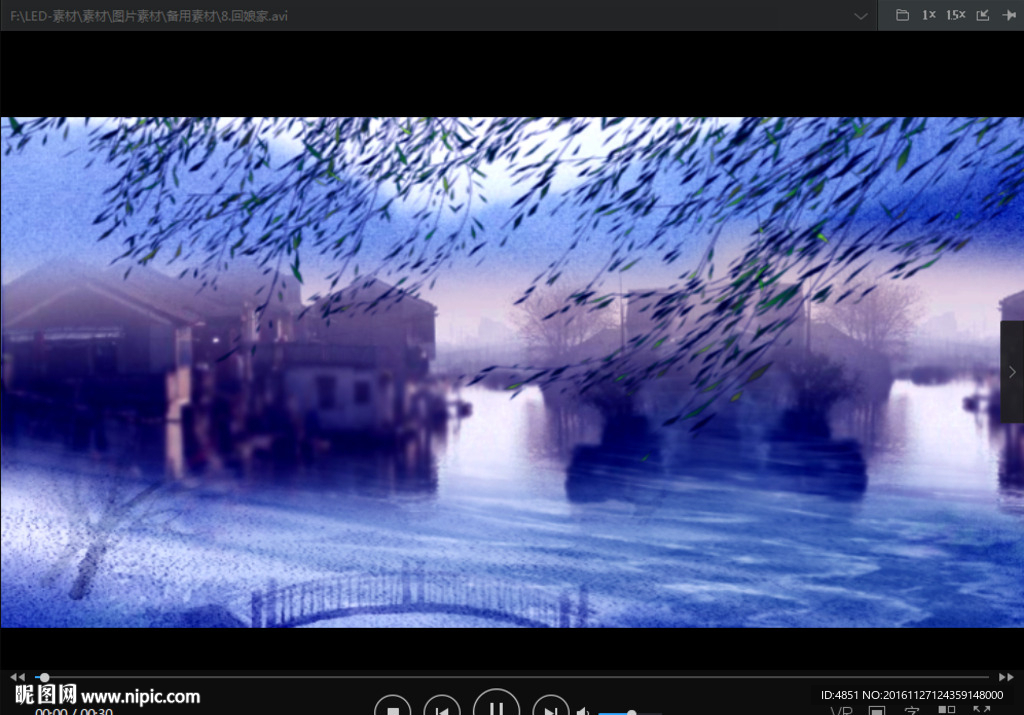
Task: Toggle VR mode
Action: [x=841, y=710]
